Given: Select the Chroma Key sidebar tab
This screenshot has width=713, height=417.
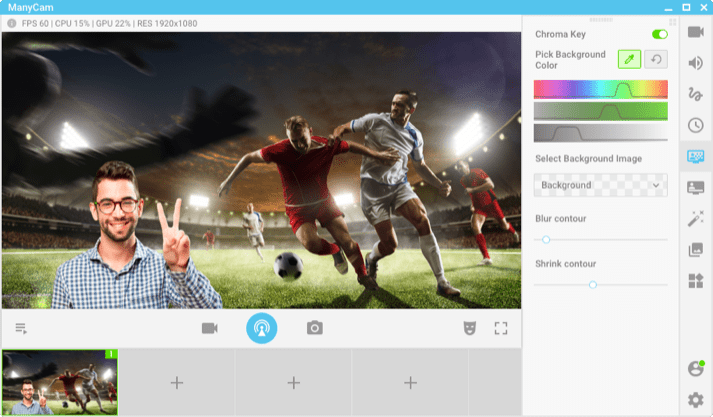Looking at the screenshot, I should [696, 156].
